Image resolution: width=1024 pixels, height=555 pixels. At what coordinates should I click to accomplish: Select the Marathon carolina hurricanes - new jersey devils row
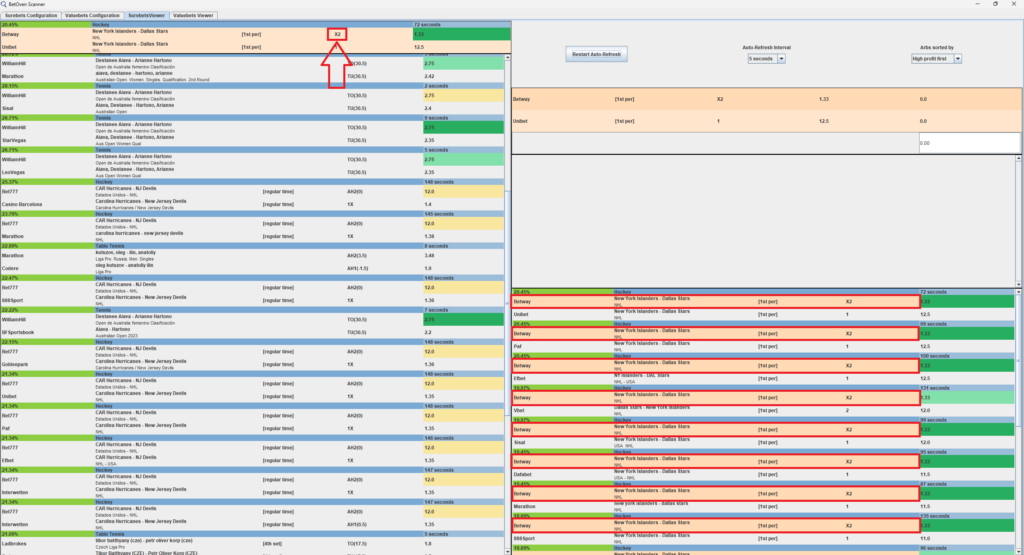(253, 236)
